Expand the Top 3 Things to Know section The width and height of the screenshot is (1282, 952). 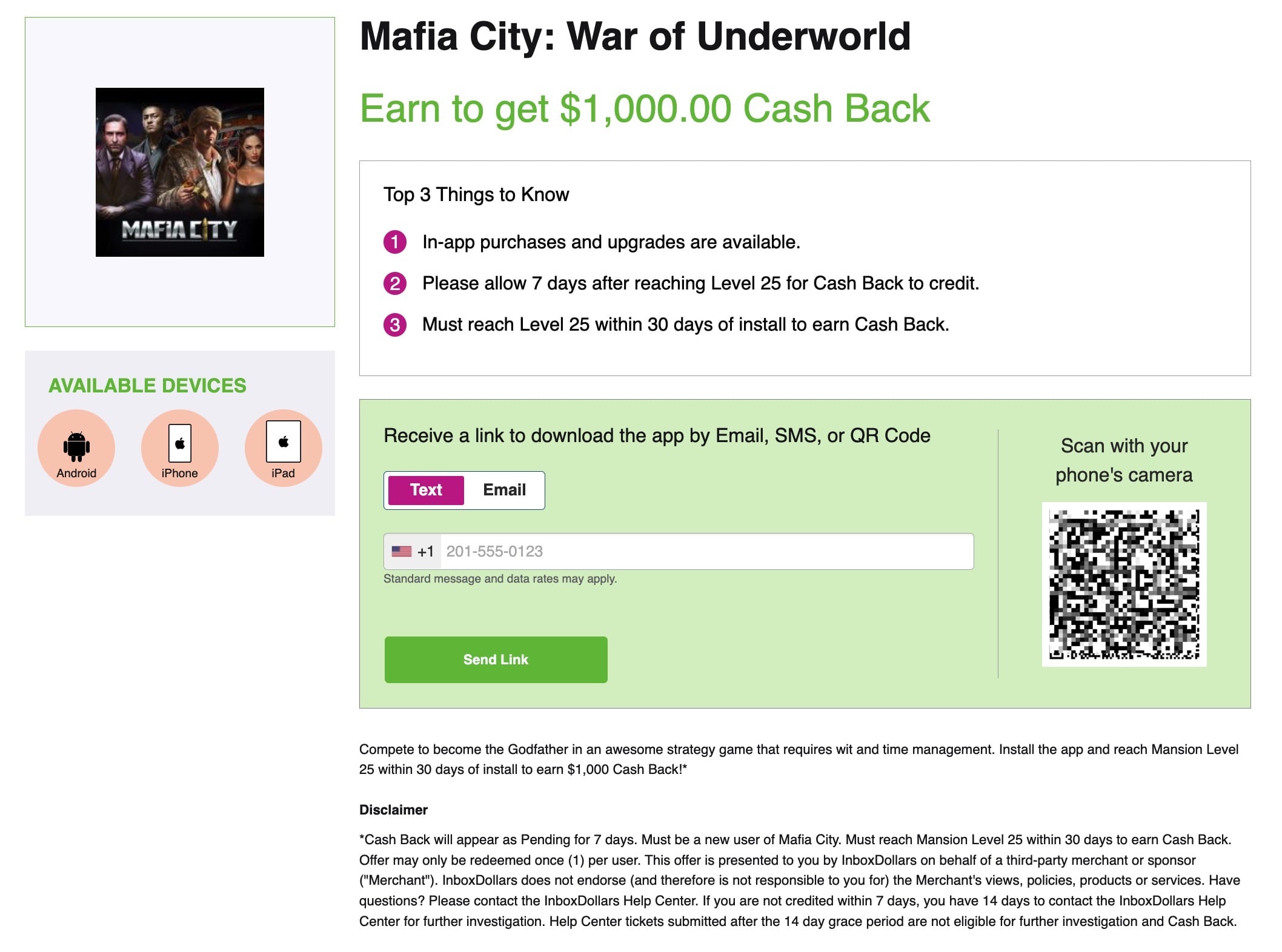coord(476,194)
